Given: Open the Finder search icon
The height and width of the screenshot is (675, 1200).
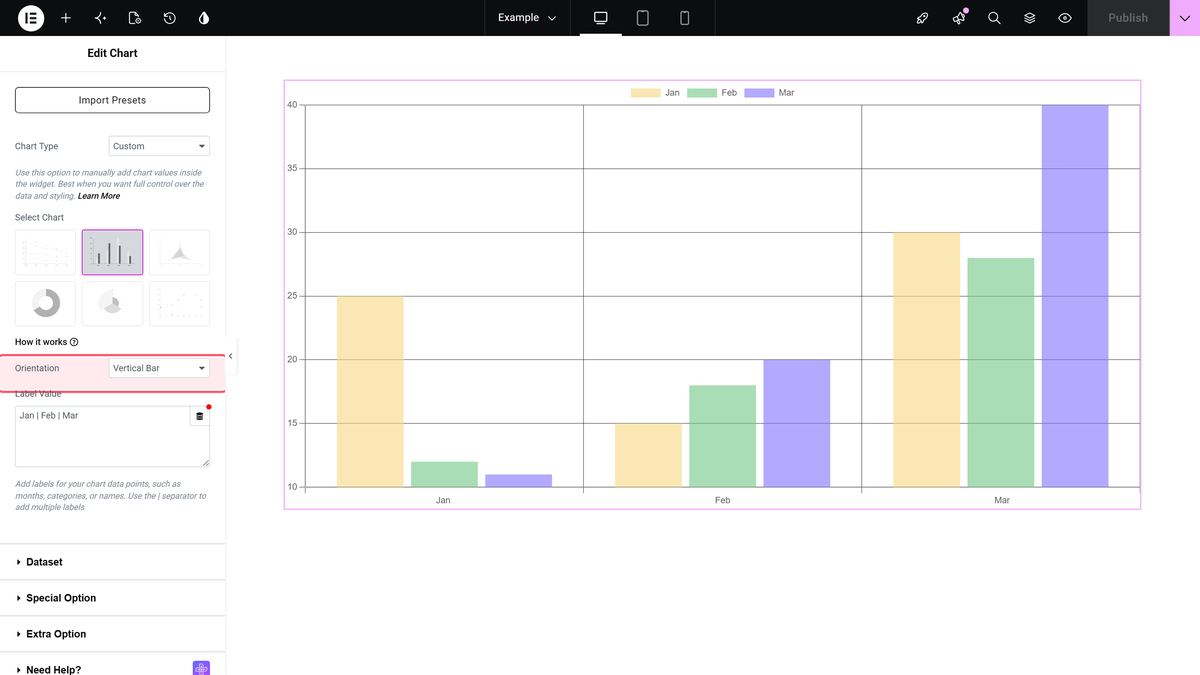Looking at the screenshot, I should pos(994,18).
